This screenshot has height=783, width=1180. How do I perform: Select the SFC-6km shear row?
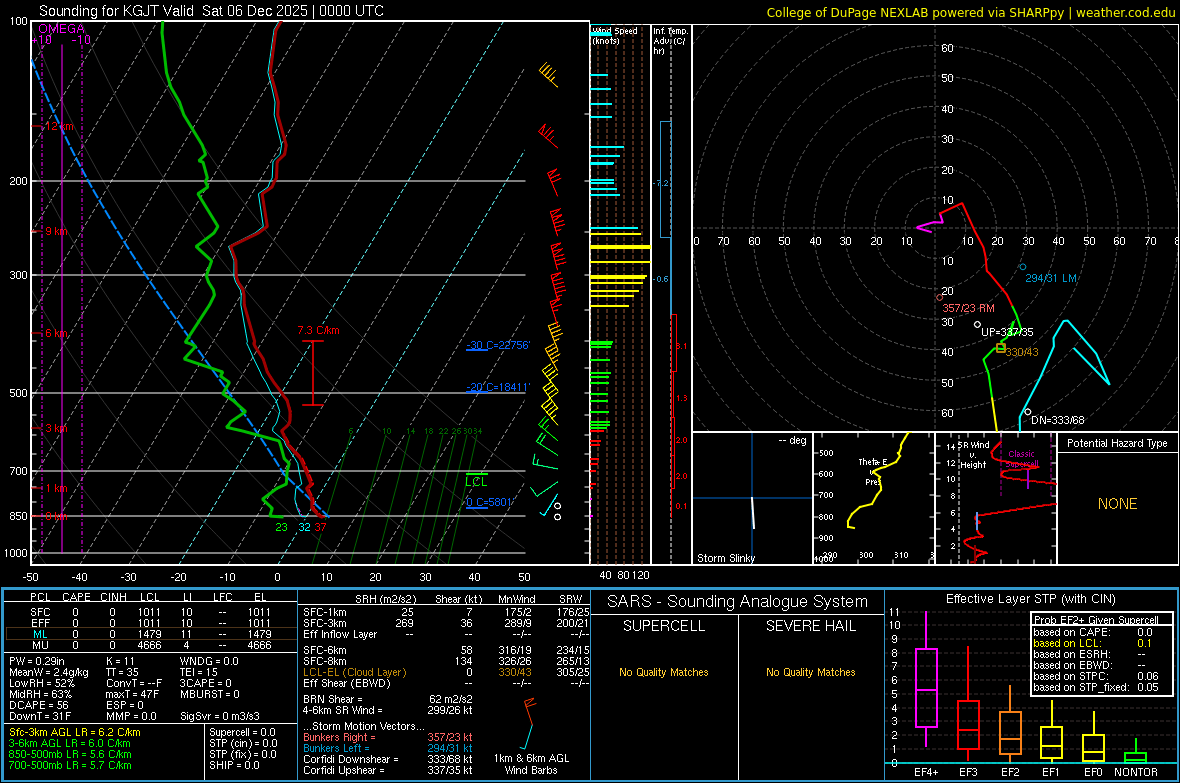(446, 650)
